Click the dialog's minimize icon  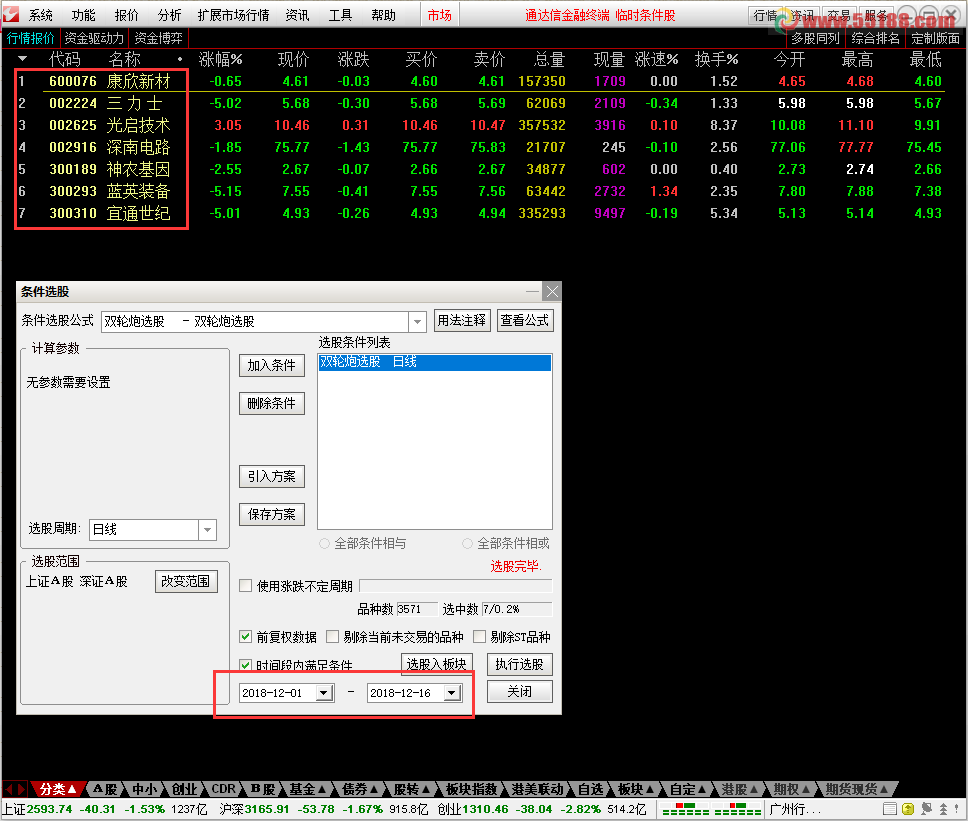(x=533, y=291)
